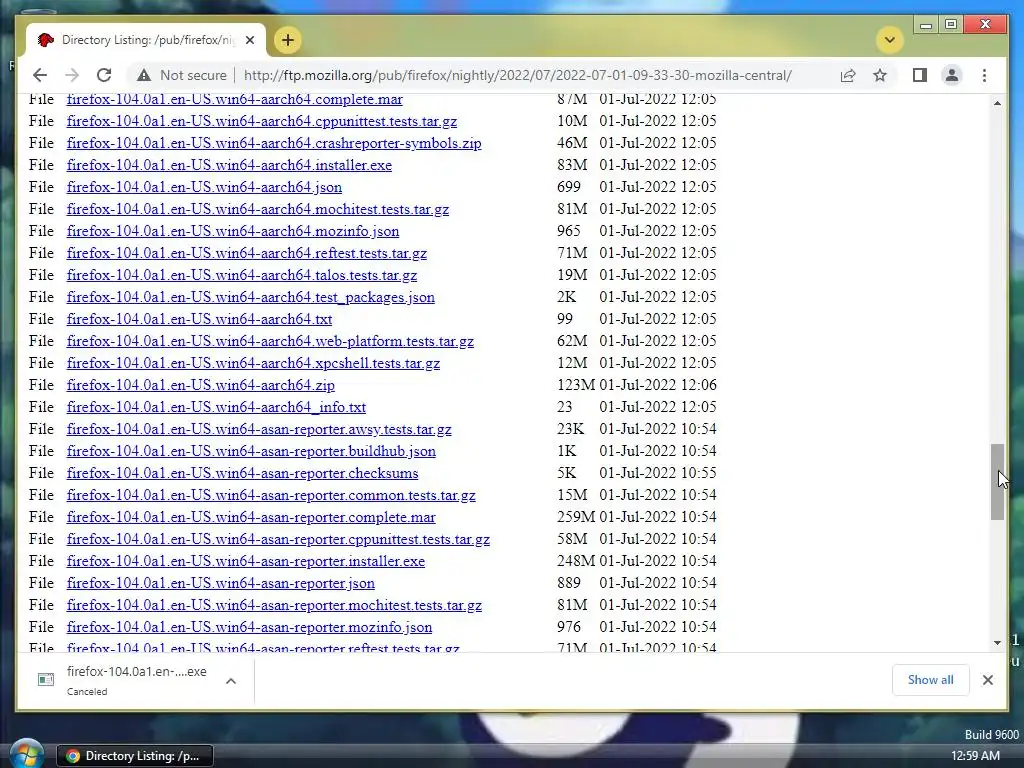Click scrollbar up arrow
The height and width of the screenshot is (768, 1024).
997,103
